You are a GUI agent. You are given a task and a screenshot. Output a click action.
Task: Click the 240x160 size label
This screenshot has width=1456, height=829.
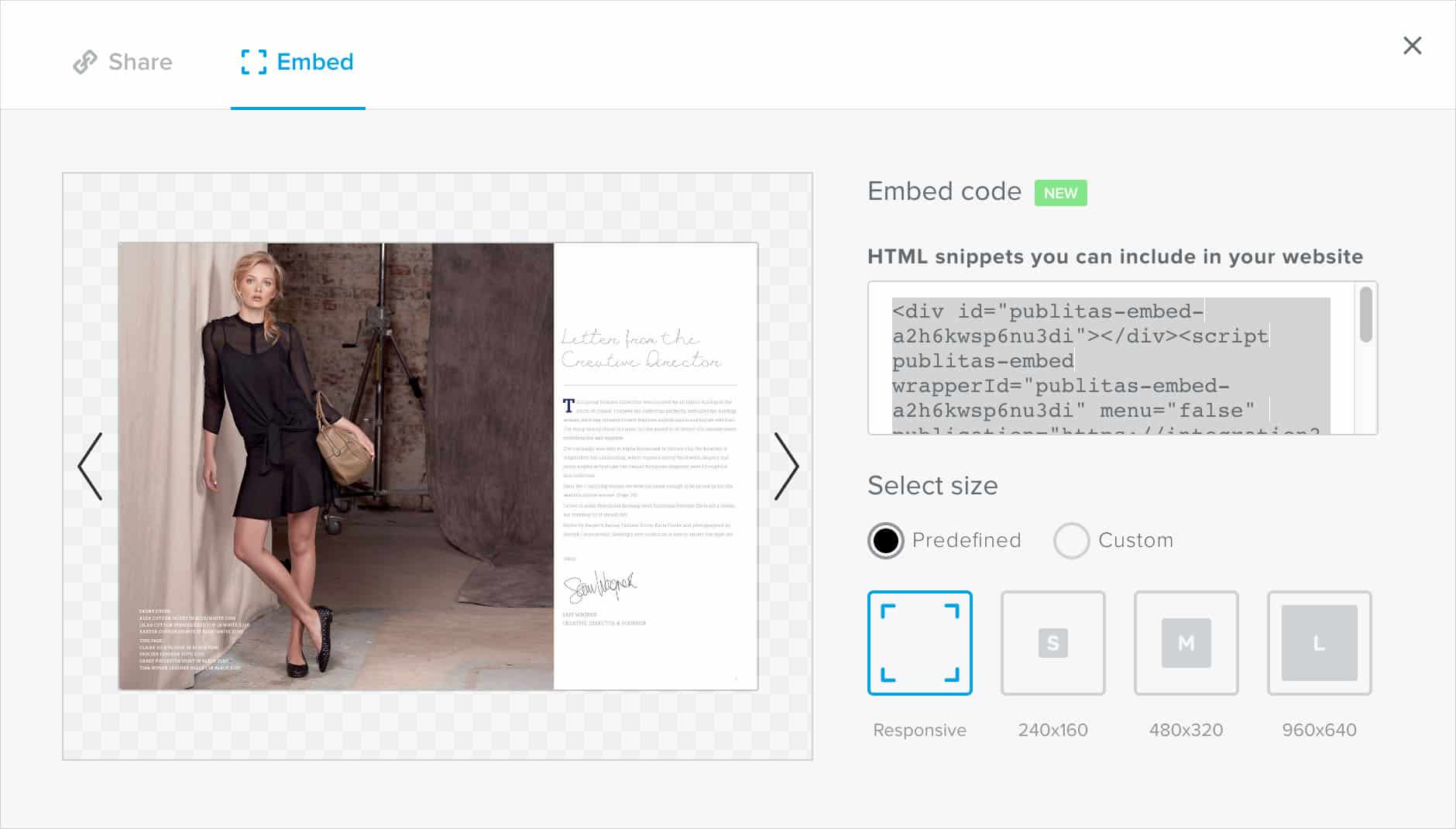tap(1053, 729)
